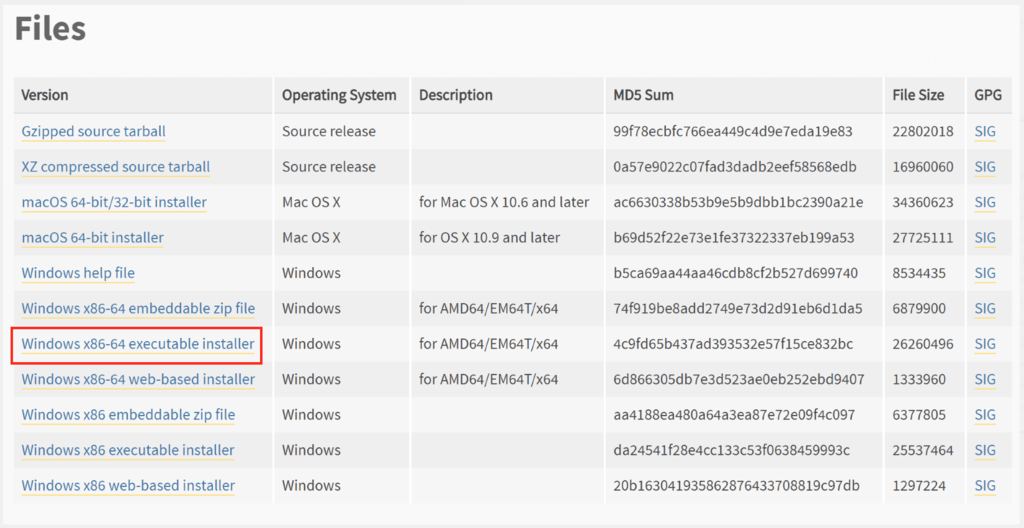1024x528 pixels.
Task: Click file size 26260496
Action: pyautogui.click(x=923, y=344)
